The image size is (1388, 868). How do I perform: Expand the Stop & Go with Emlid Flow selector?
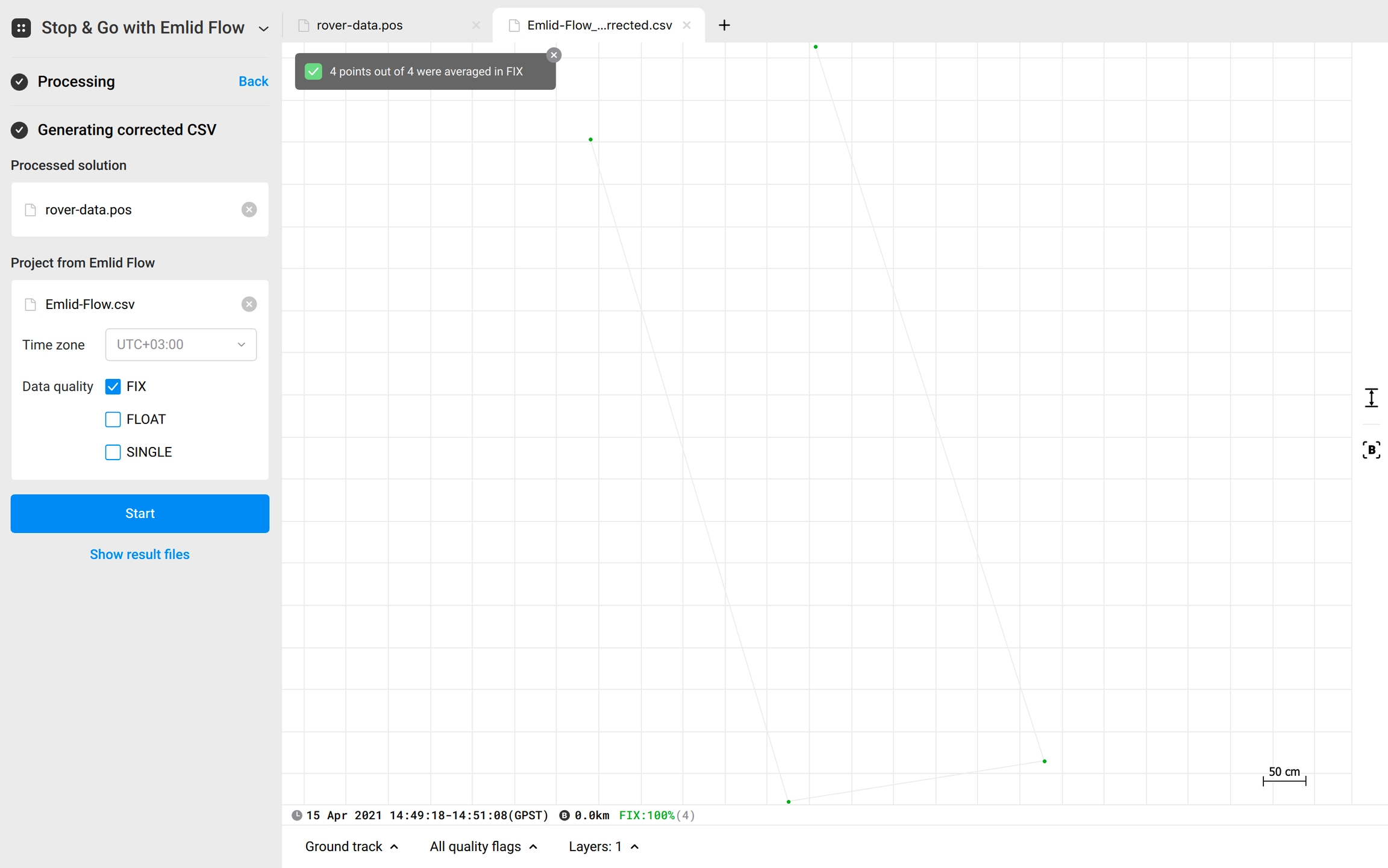pyautogui.click(x=263, y=28)
